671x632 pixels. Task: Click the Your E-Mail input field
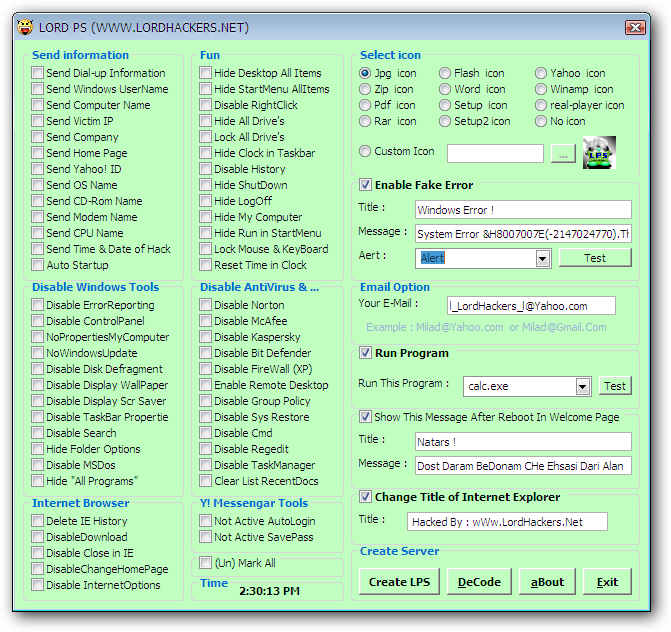(531, 306)
